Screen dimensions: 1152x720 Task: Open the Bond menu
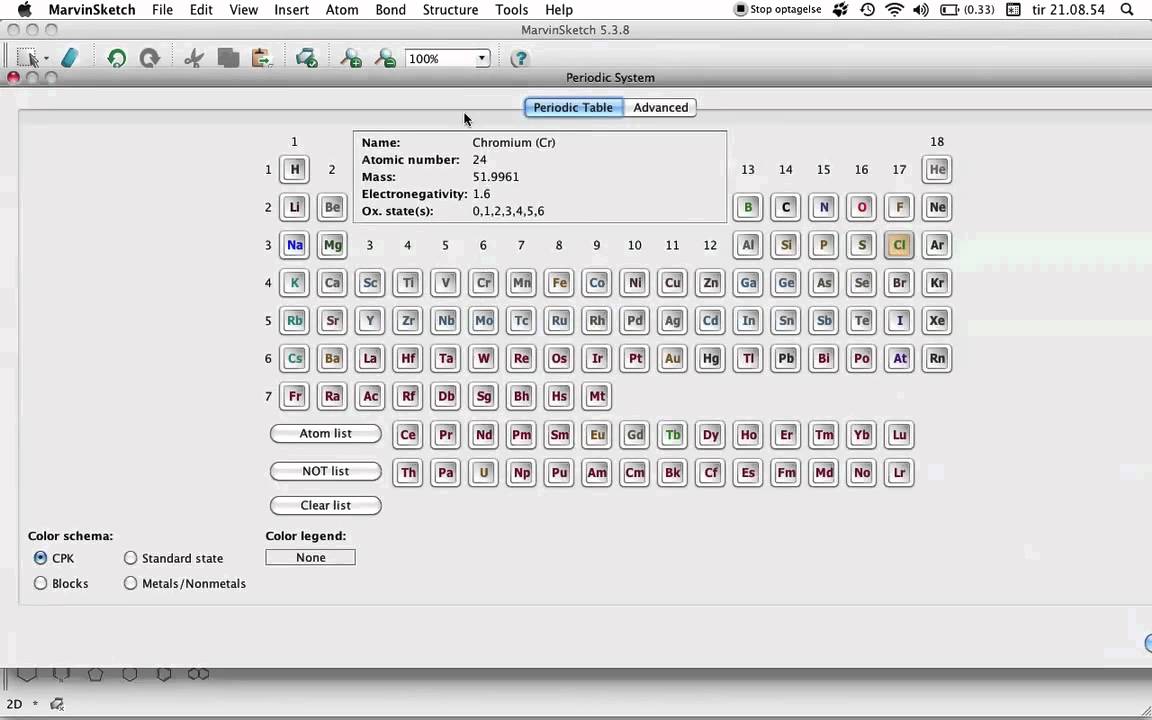coord(390,10)
